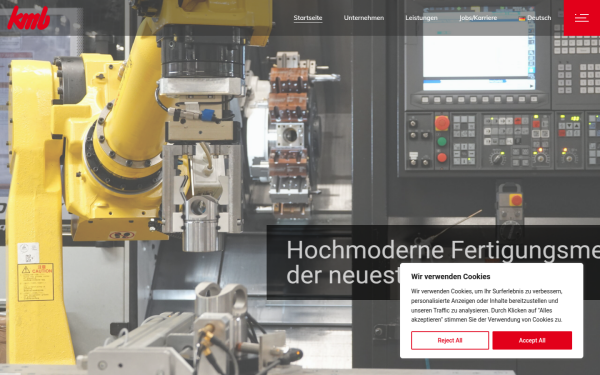Open the Jobs/Karriere menu item
This screenshot has height=375, width=600.
coord(478,18)
